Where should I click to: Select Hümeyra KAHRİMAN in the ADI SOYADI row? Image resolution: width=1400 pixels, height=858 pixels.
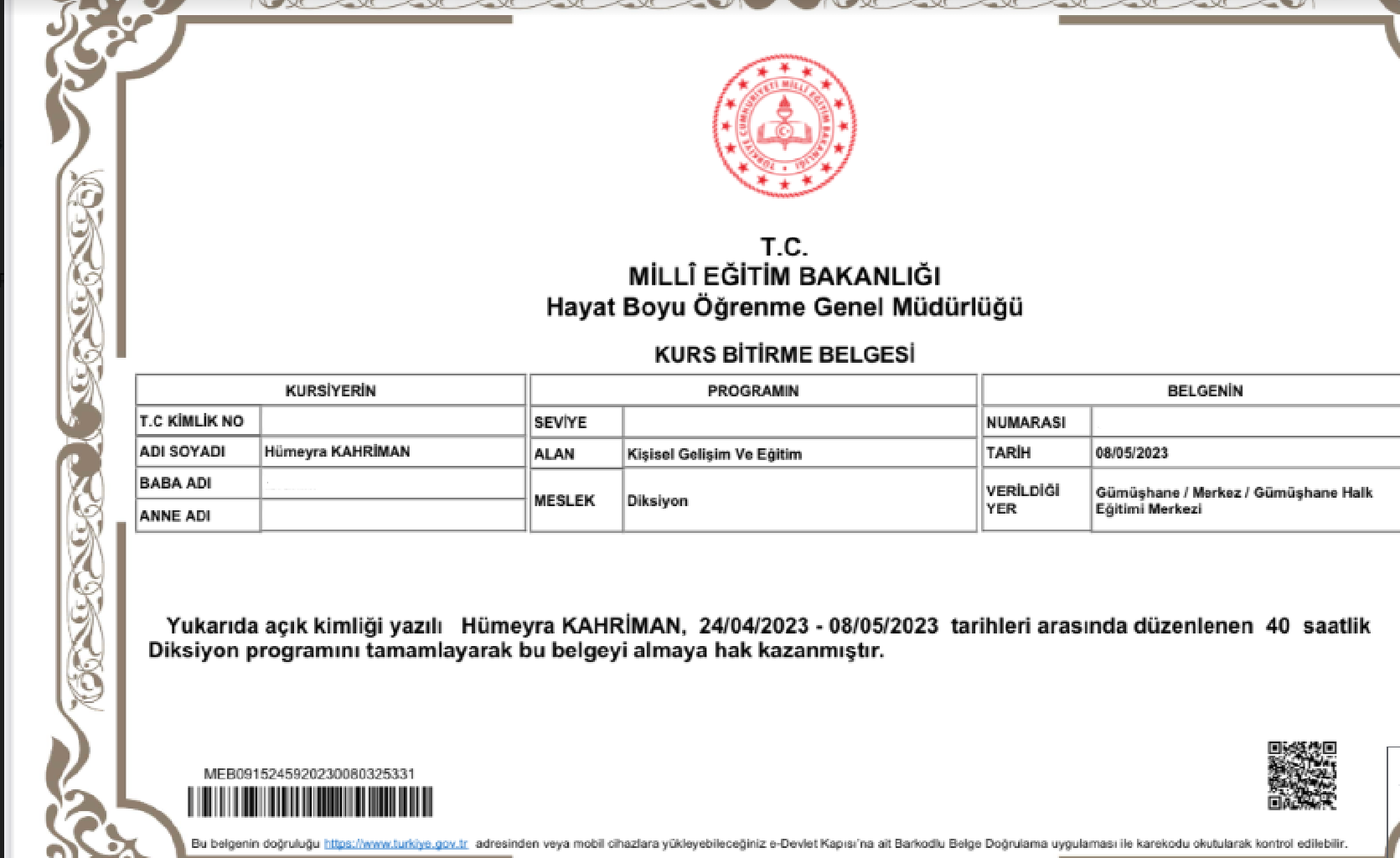click(337, 452)
